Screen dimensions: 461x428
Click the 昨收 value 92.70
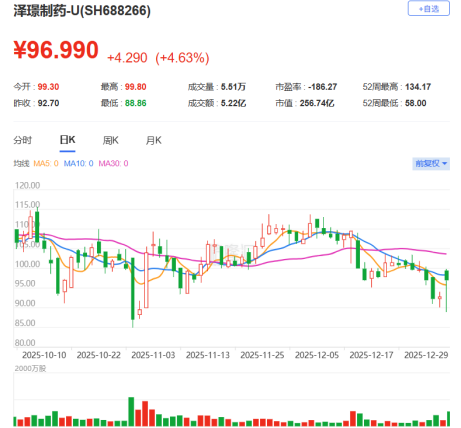pos(48,103)
